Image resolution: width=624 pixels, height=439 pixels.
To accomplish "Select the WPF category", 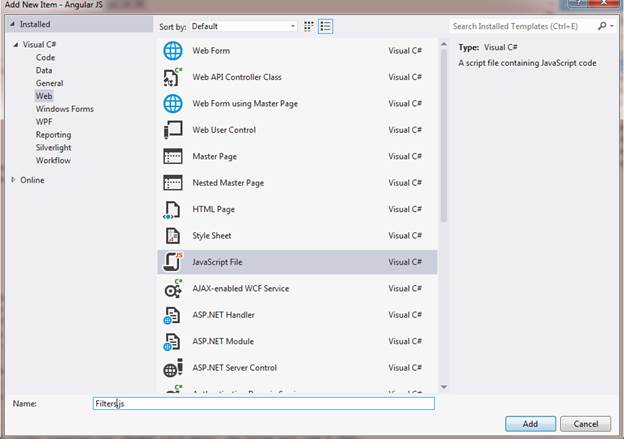I will point(44,122).
